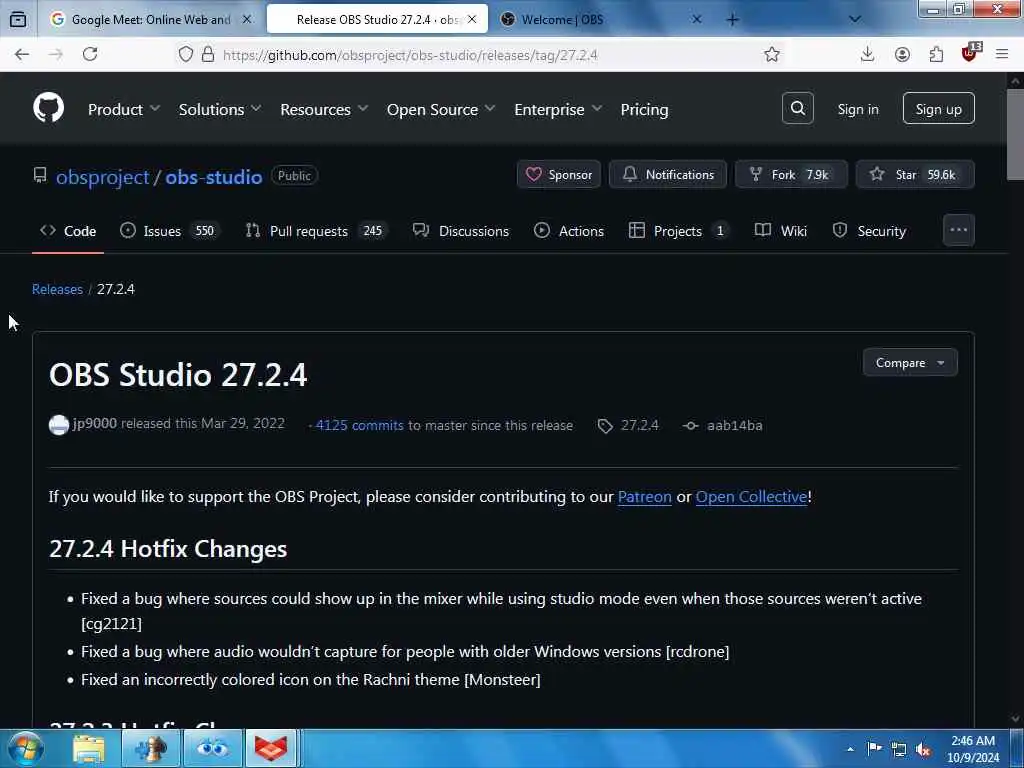This screenshot has width=1024, height=768.
Task: Click the Fork 7.9k button
Action: [792, 174]
